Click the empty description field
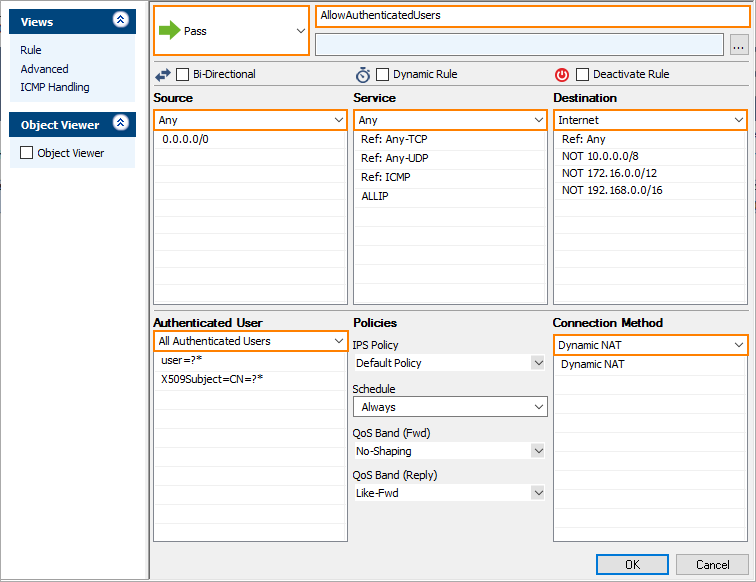756x582 pixels. (519, 44)
